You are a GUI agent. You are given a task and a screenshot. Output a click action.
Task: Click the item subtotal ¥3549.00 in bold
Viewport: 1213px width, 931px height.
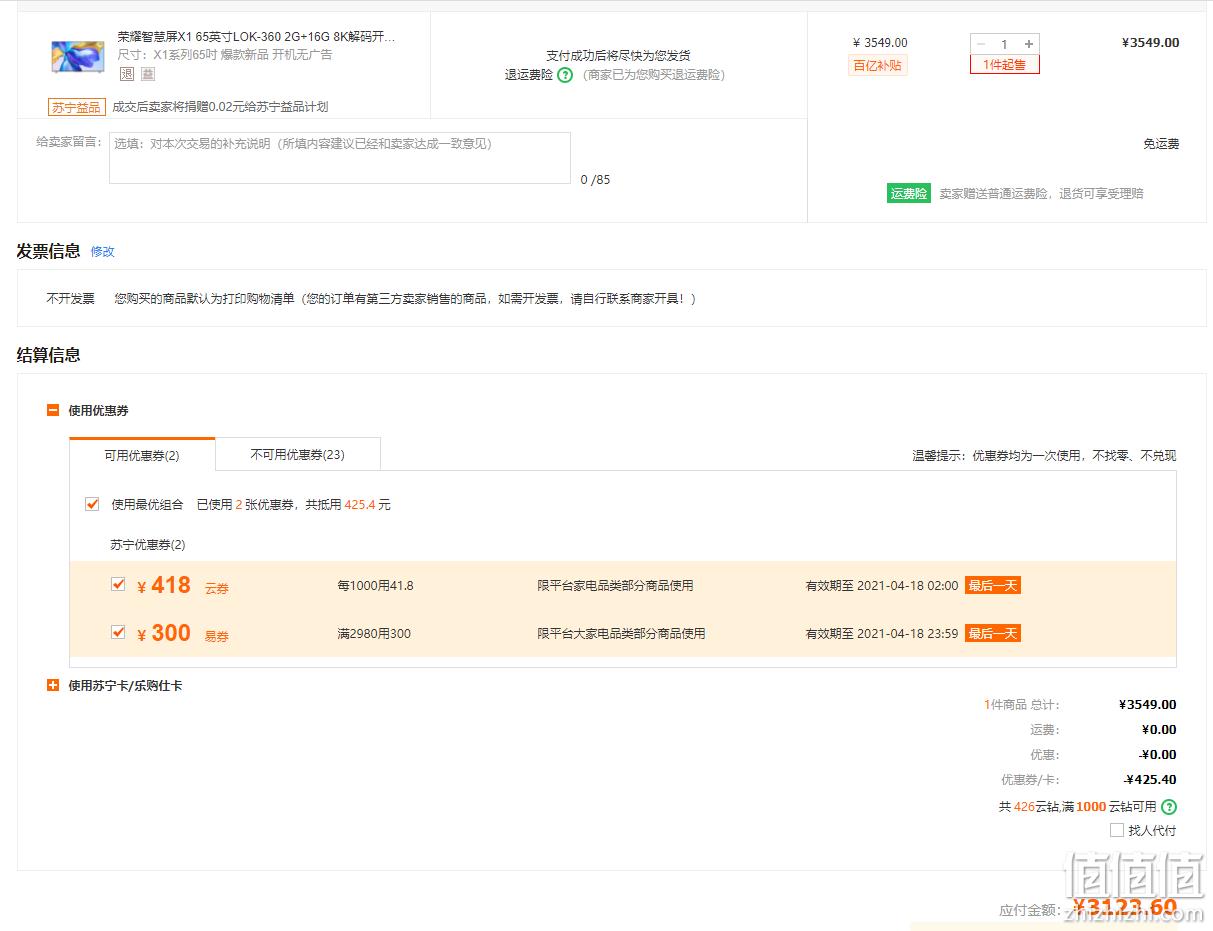coord(1150,43)
